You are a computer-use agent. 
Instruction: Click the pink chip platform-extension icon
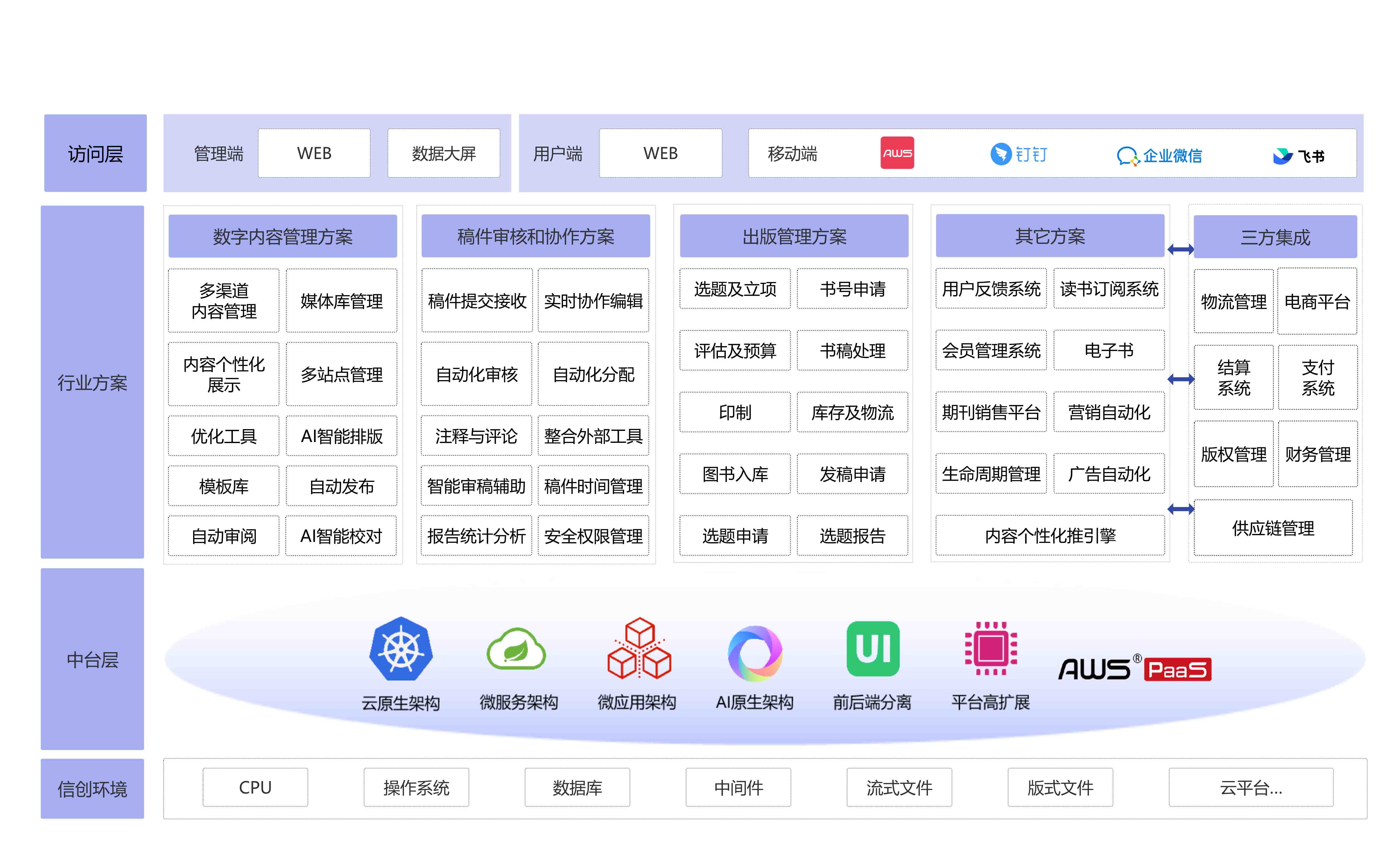[x=991, y=649]
